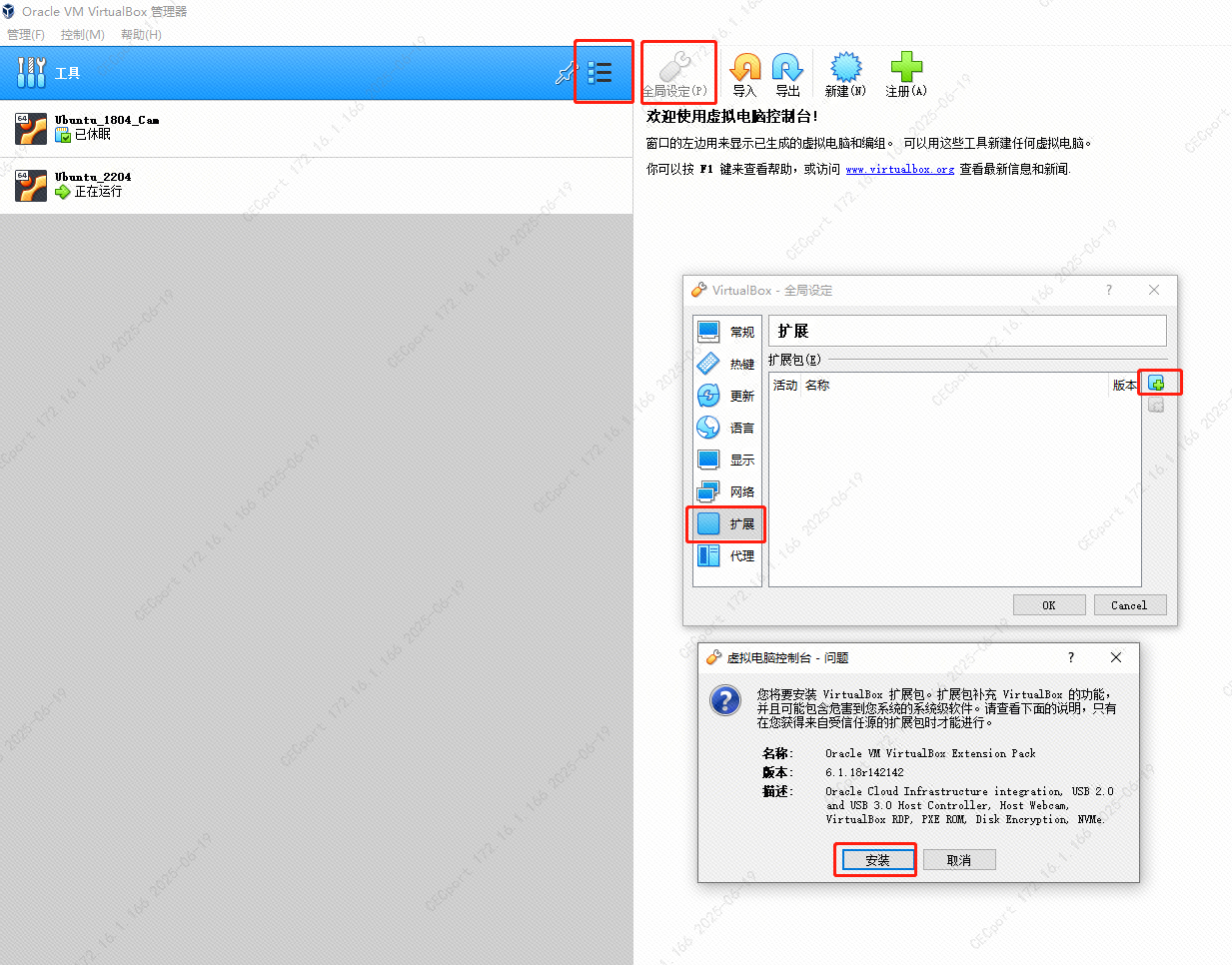Open the tools list menu icon
This screenshot has width=1232, height=965.
[600, 72]
